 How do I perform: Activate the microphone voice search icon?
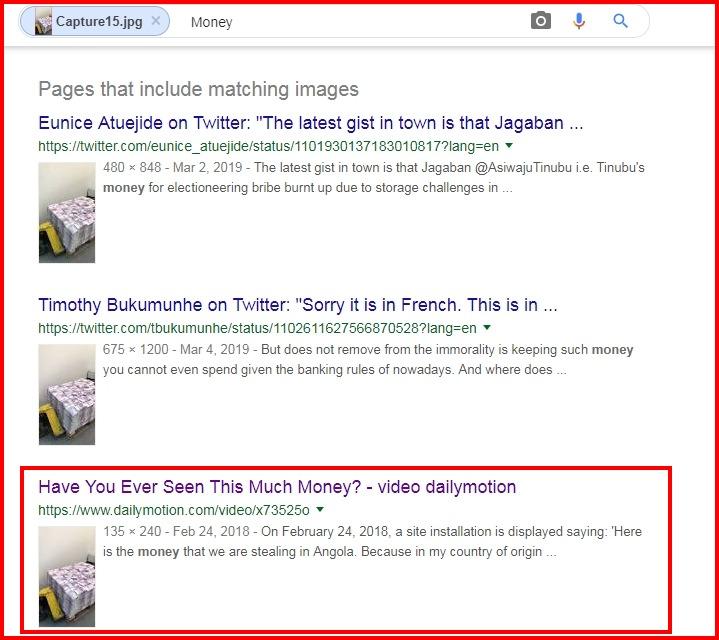pyautogui.click(x=579, y=21)
